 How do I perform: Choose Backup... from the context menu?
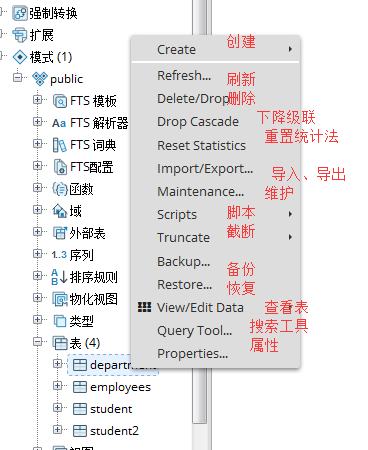tap(216, 262)
